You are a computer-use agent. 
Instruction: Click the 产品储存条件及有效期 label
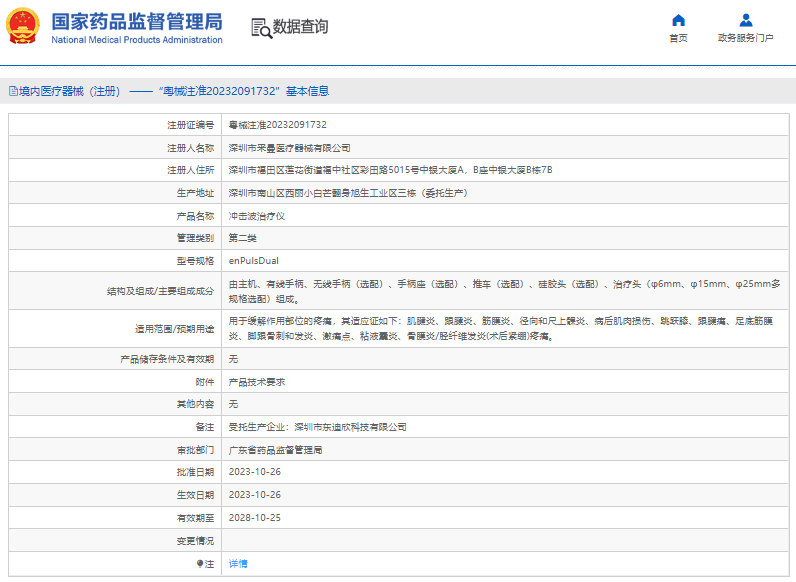(167, 360)
